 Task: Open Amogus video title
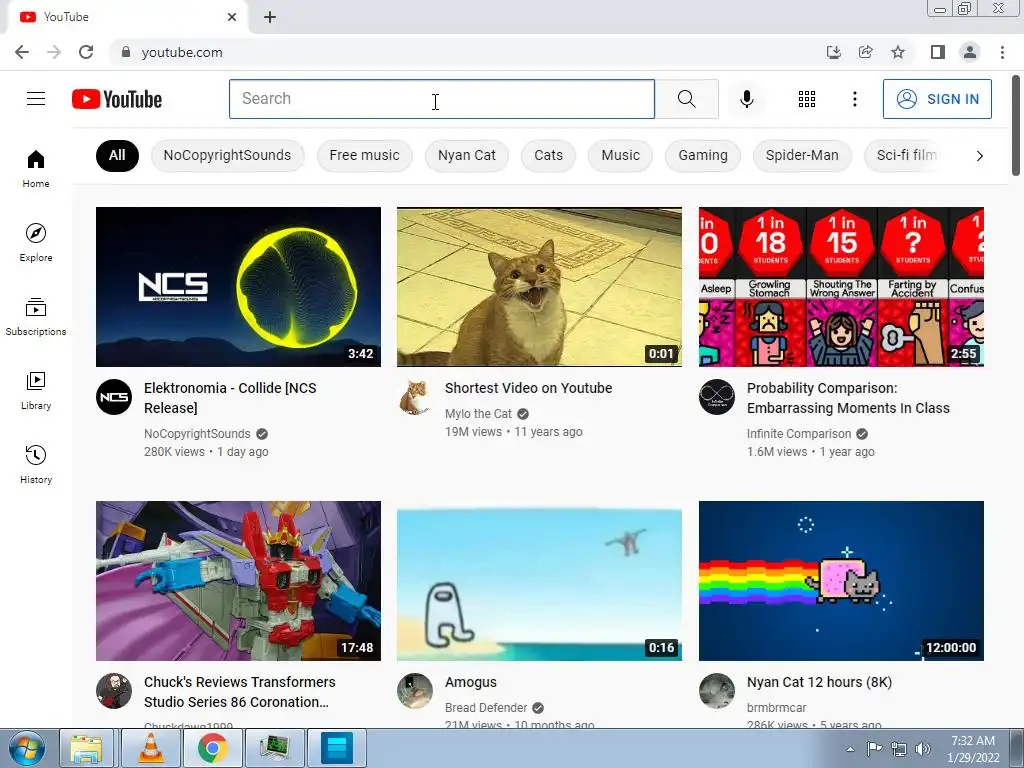pos(471,682)
